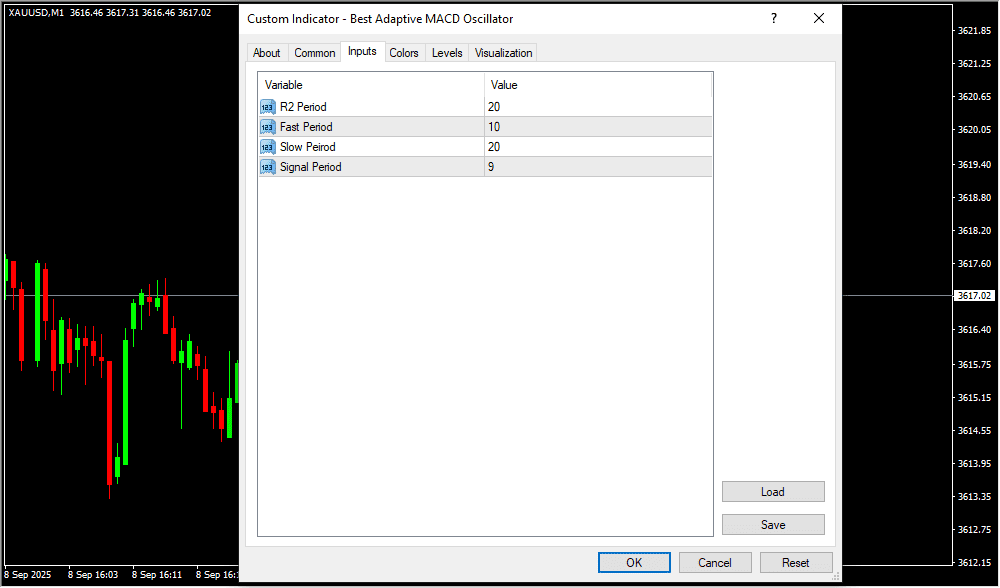The width and height of the screenshot is (1000, 588).
Task: Click the integer icon beside Fast Period
Action: coord(268,127)
